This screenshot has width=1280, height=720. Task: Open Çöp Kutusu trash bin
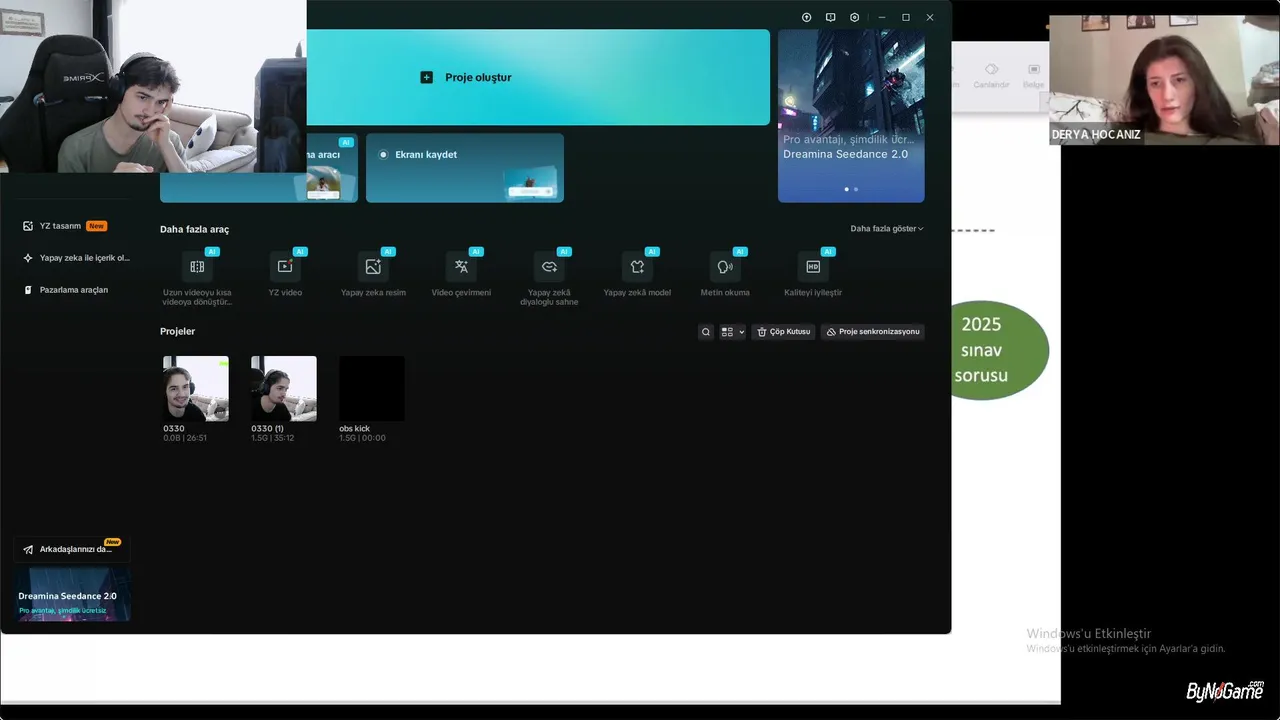point(783,332)
